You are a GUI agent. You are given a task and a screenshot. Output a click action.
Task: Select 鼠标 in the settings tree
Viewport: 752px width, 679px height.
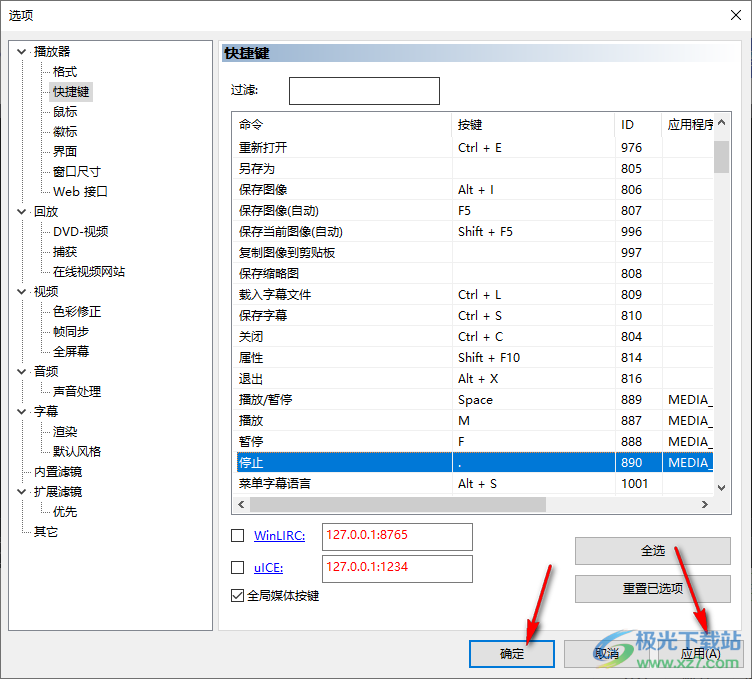65,112
